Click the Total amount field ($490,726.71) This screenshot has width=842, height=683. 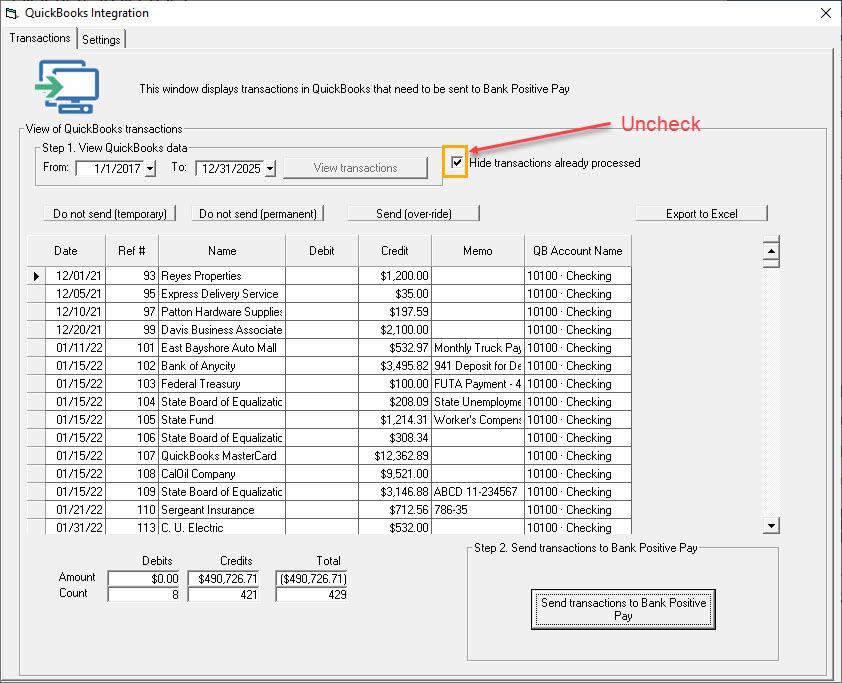(x=311, y=578)
